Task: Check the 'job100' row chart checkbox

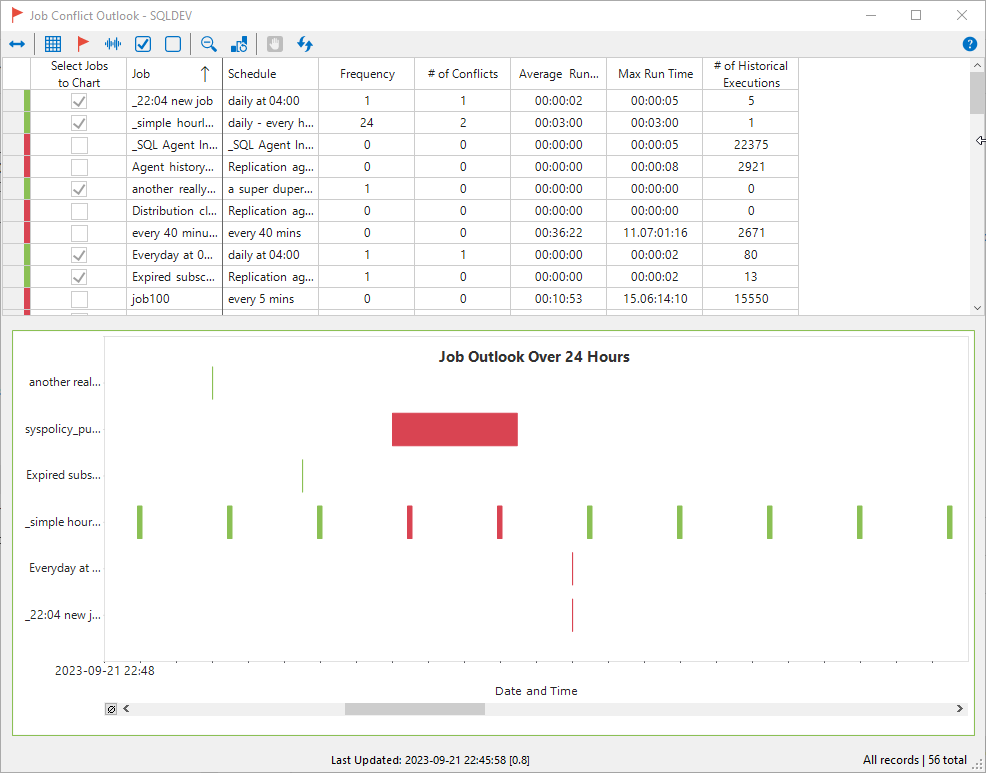Action: click(79, 299)
